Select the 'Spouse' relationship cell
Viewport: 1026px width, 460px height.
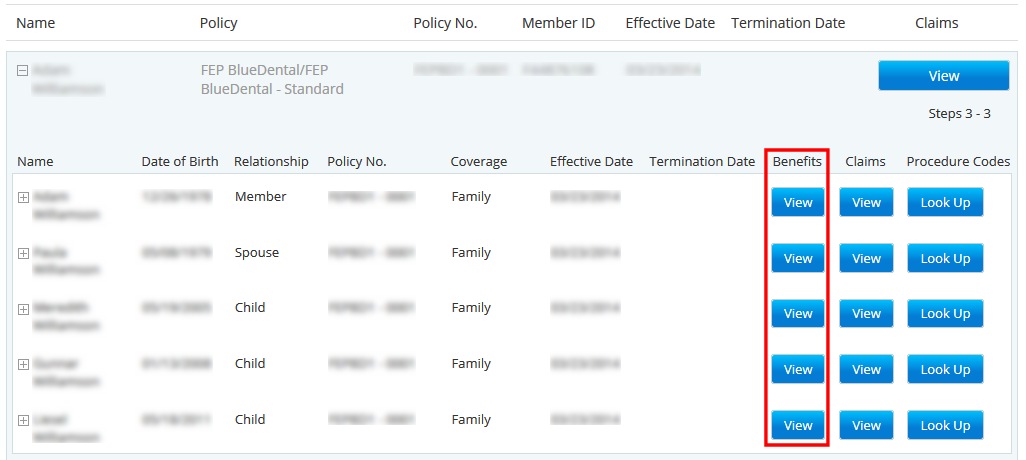click(x=256, y=253)
